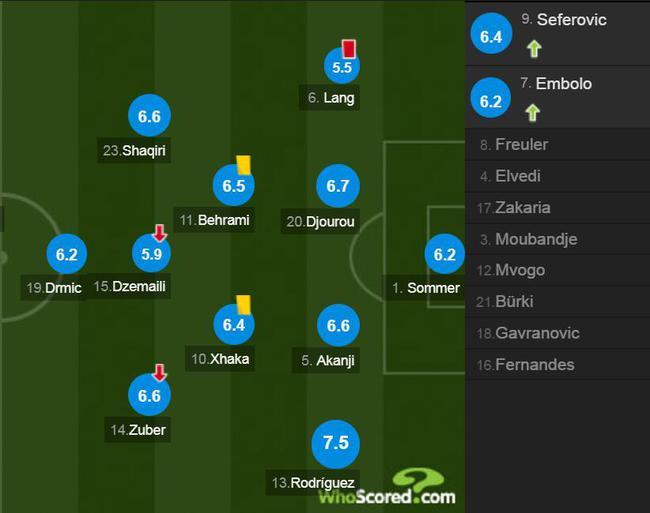Select Rodríguez's 7.5 rating bubble
This screenshot has height=513, width=650.
pos(336,444)
